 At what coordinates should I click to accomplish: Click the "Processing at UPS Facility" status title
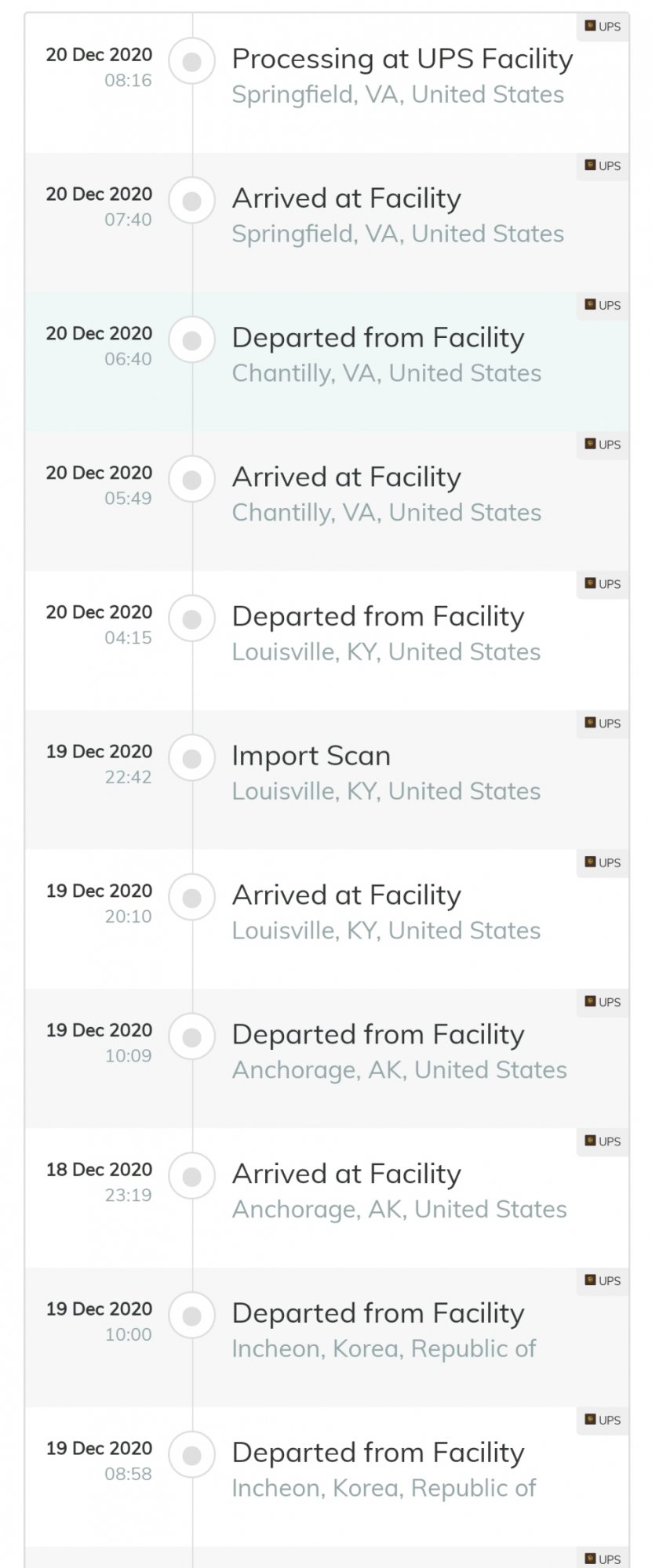pyautogui.click(x=402, y=60)
